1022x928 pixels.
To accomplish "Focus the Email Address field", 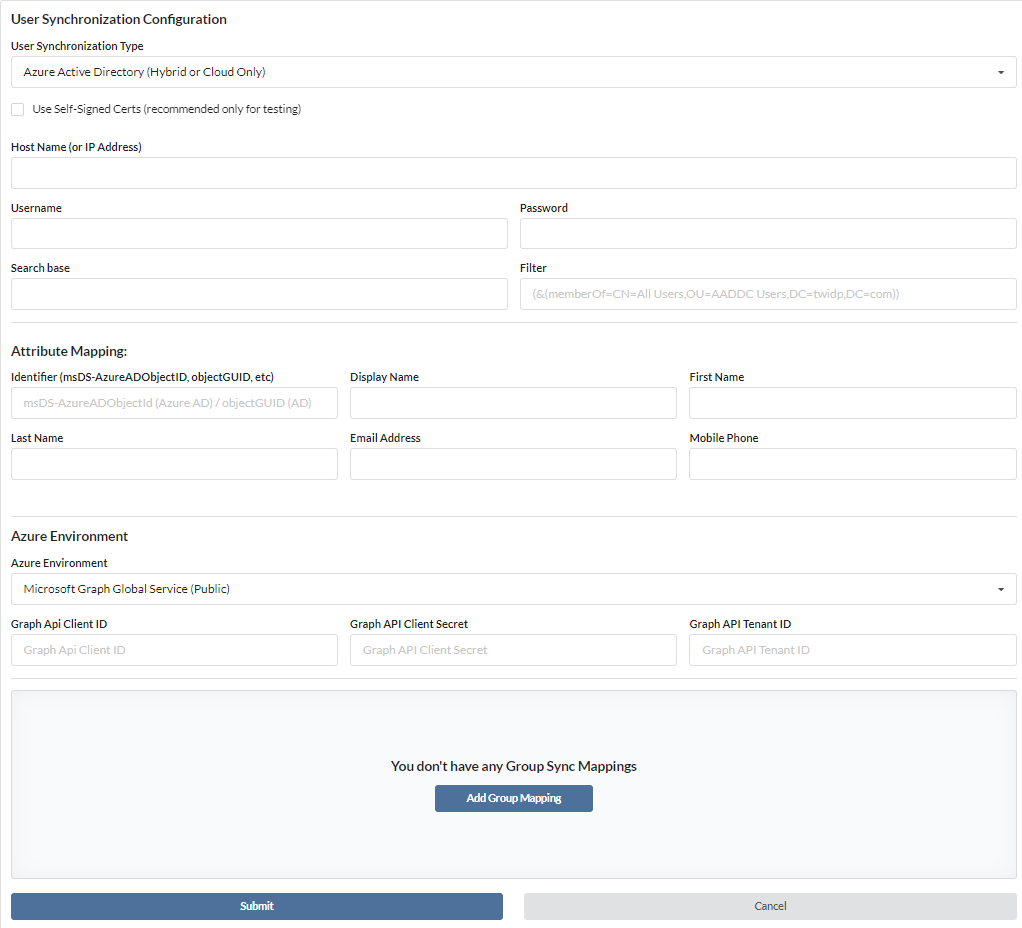I will 513,464.
